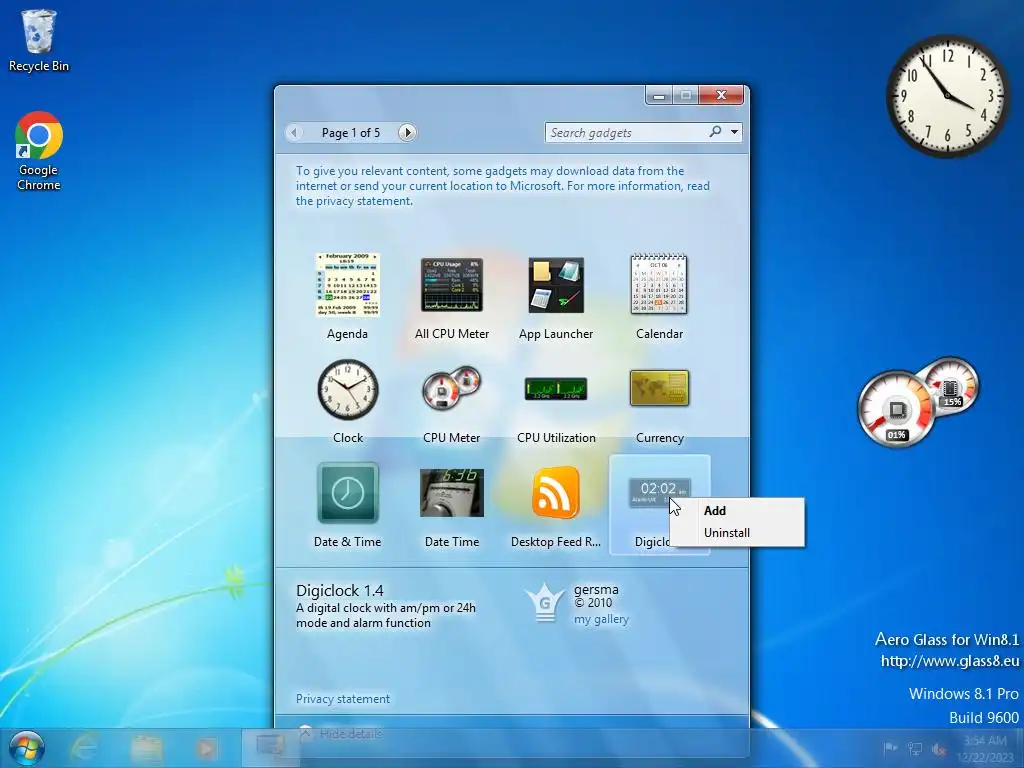Click the gersma publisher logo
The height and width of the screenshot is (768, 1024).
pyautogui.click(x=545, y=602)
